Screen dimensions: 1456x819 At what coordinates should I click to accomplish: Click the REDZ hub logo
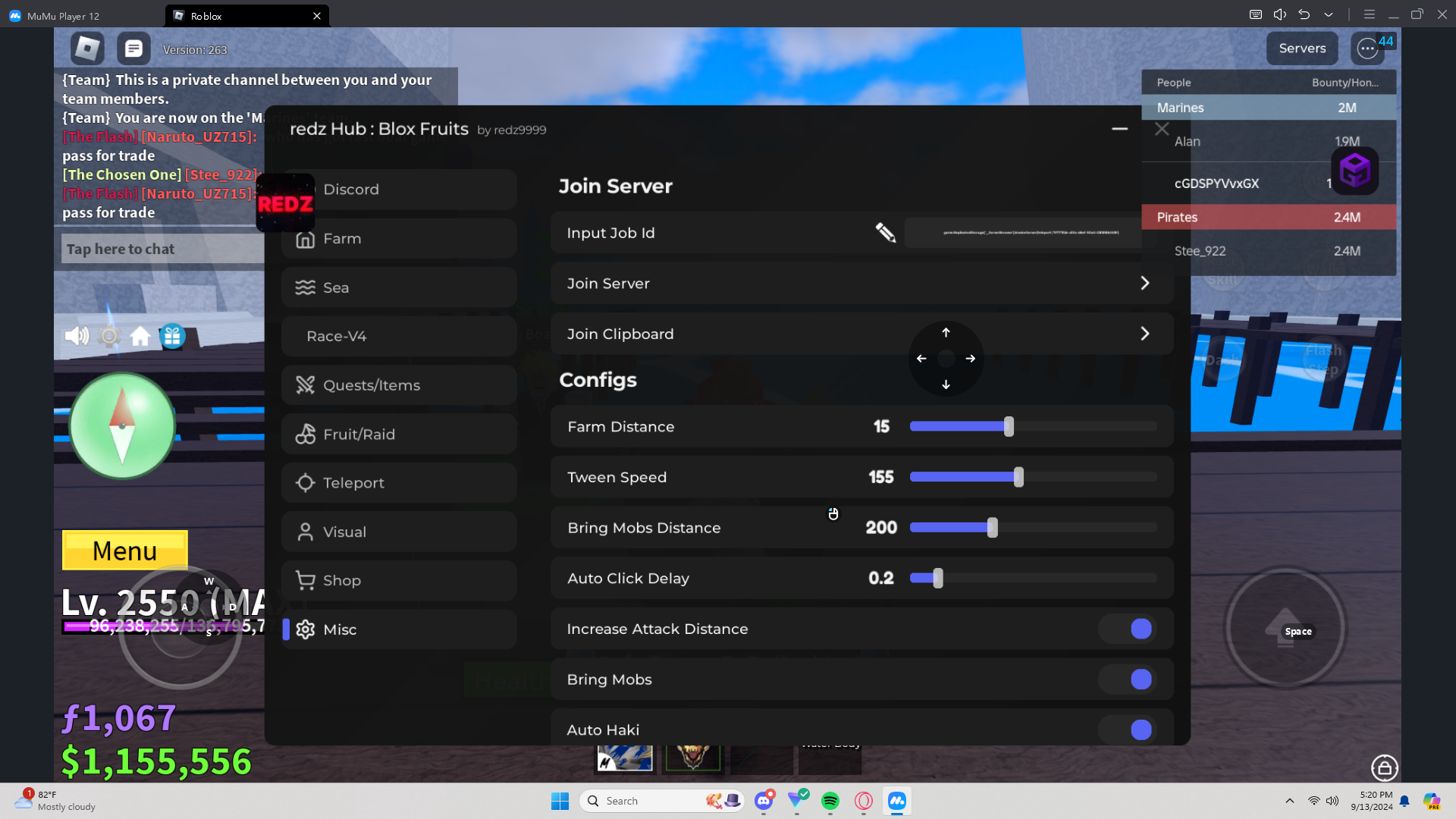click(285, 203)
